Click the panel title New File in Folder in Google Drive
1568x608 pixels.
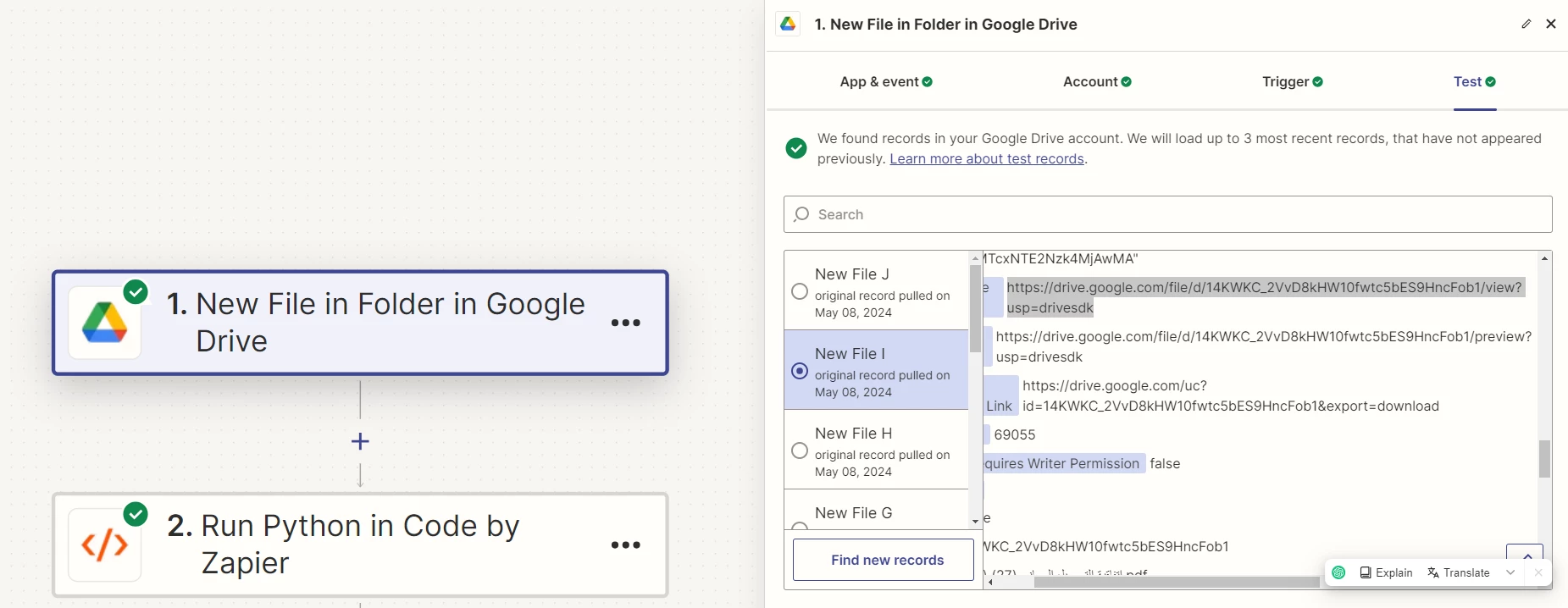click(x=945, y=25)
